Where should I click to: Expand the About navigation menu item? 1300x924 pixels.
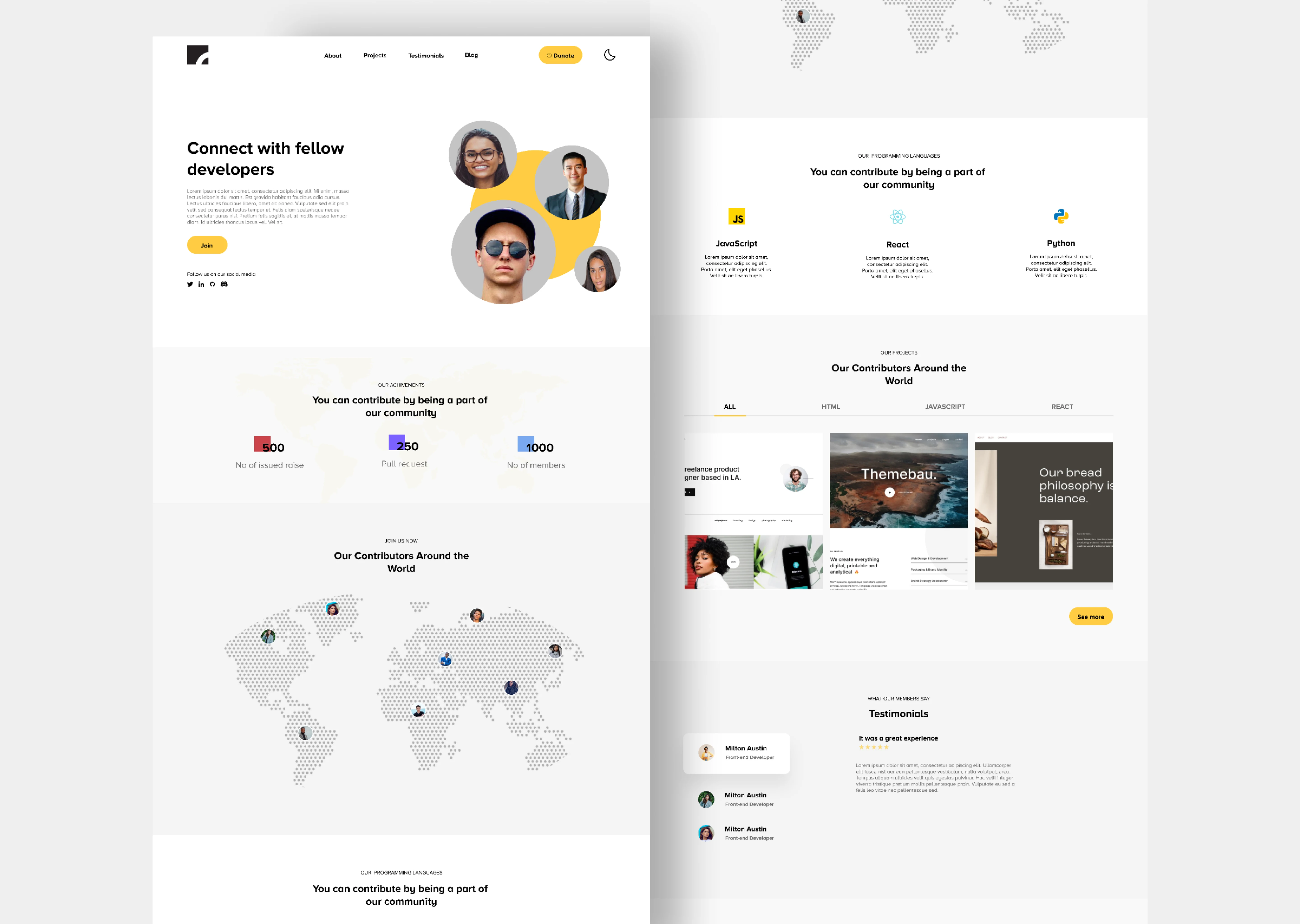(333, 55)
